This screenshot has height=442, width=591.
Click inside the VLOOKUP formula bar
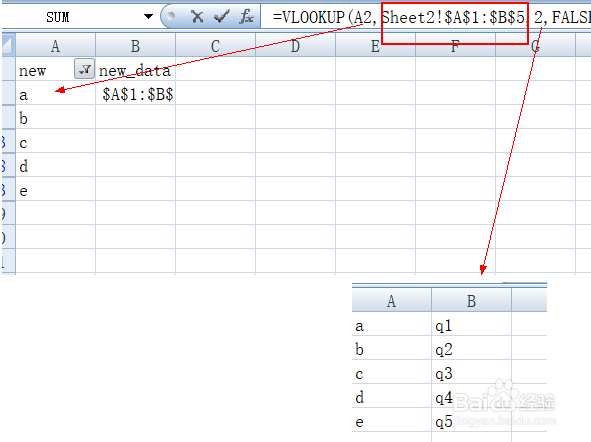(426, 17)
